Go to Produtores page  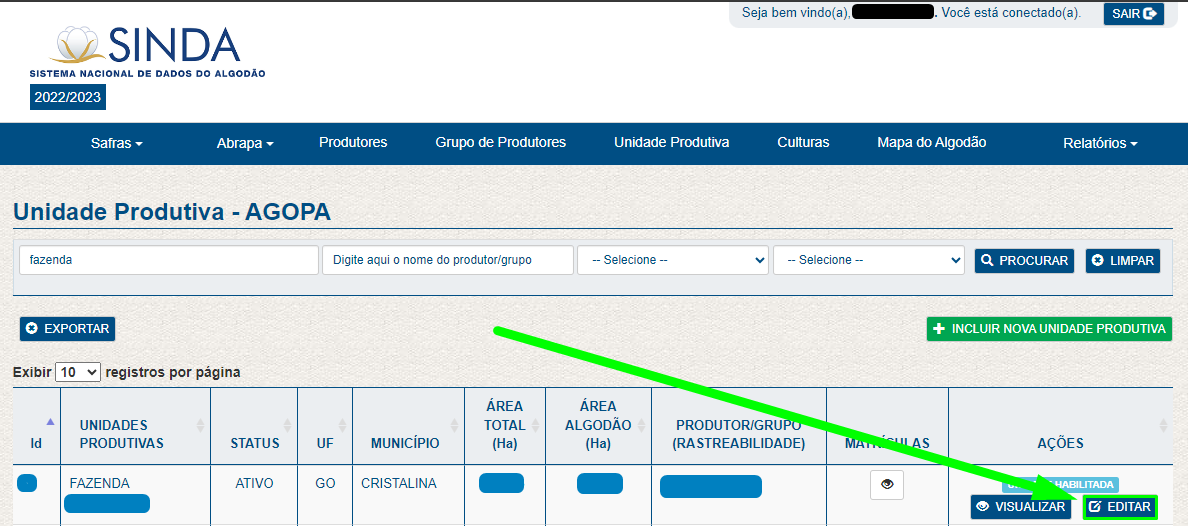coord(353,142)
